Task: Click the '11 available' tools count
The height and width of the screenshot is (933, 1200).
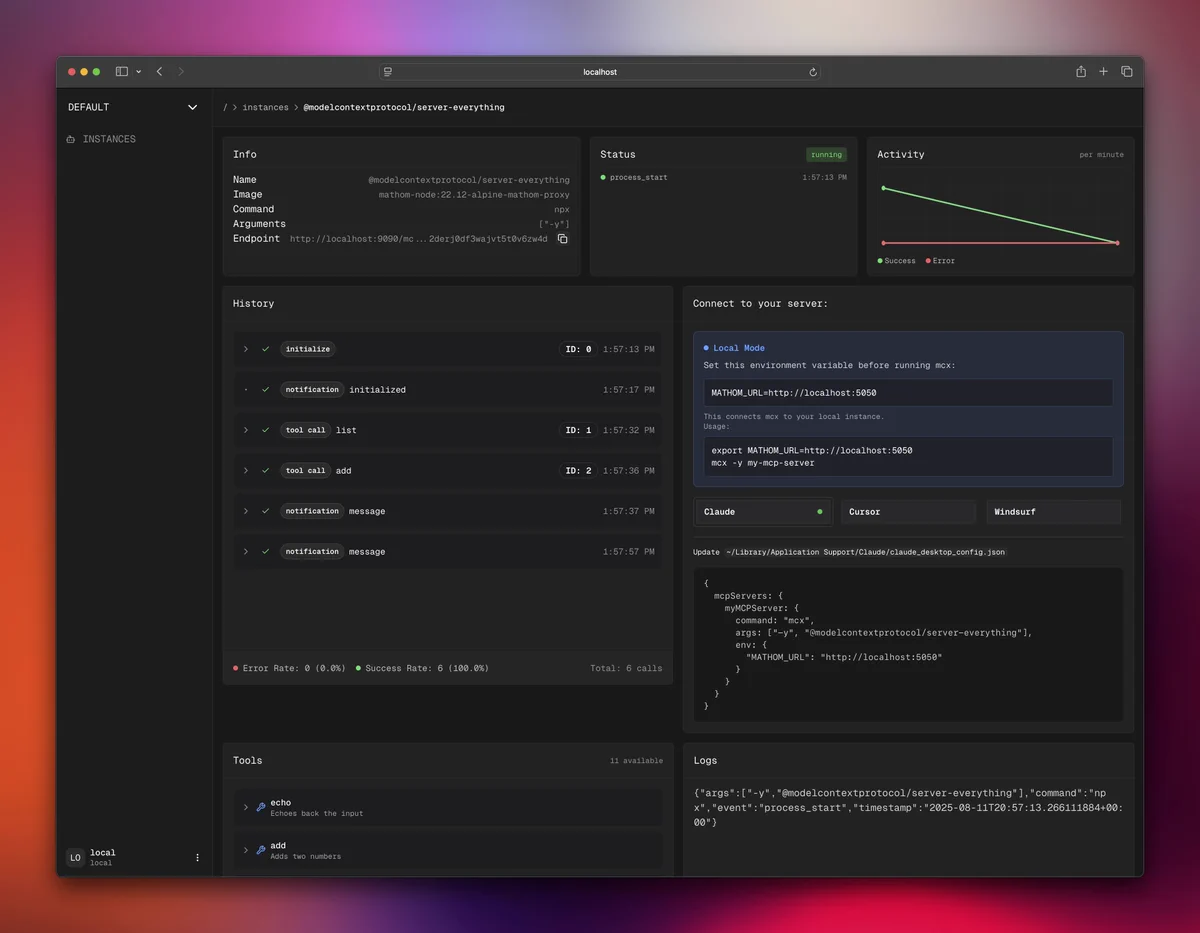Action: coord(636,761)
